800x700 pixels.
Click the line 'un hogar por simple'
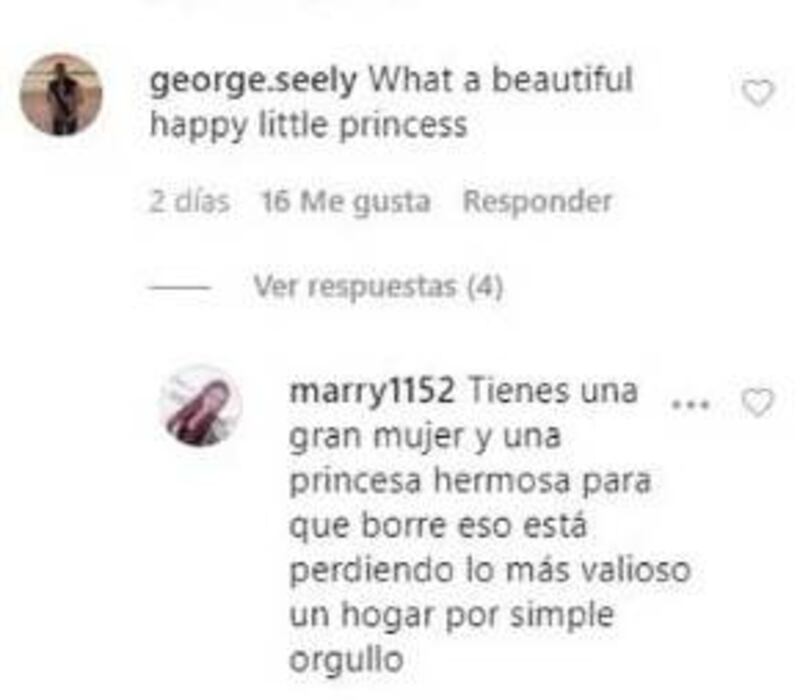(452, 616)
